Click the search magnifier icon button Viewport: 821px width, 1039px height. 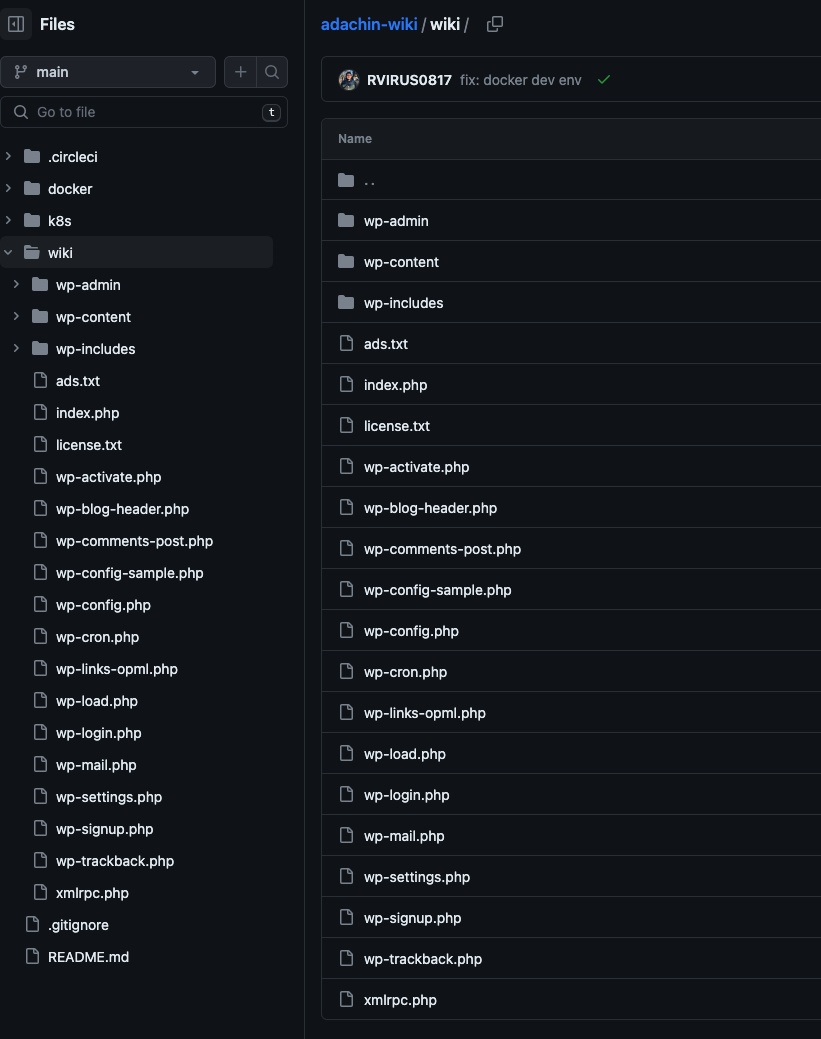click(272, 72)
